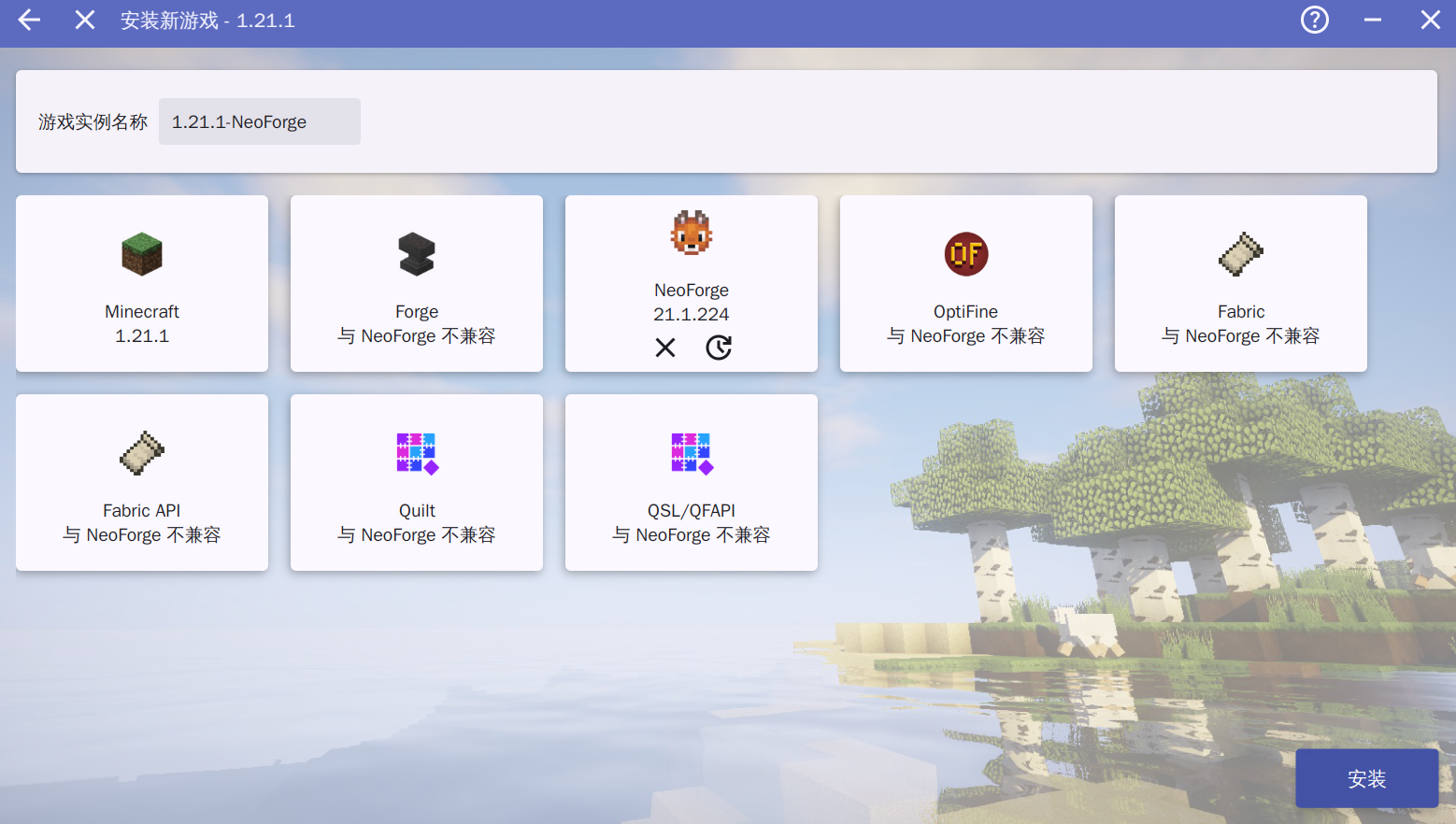
Task: Click the NeoForge 21.1.224 version text
Action: (x=692, y=314)
